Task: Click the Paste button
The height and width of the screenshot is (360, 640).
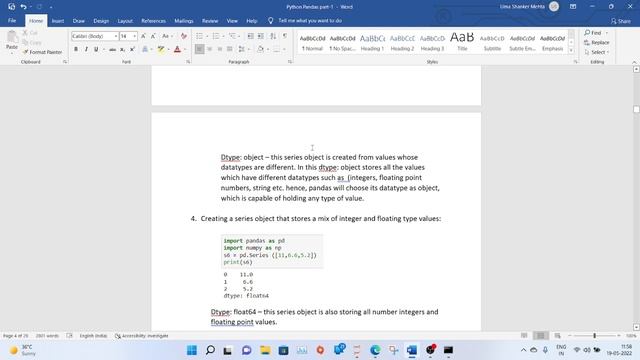Action: (12, 42)
